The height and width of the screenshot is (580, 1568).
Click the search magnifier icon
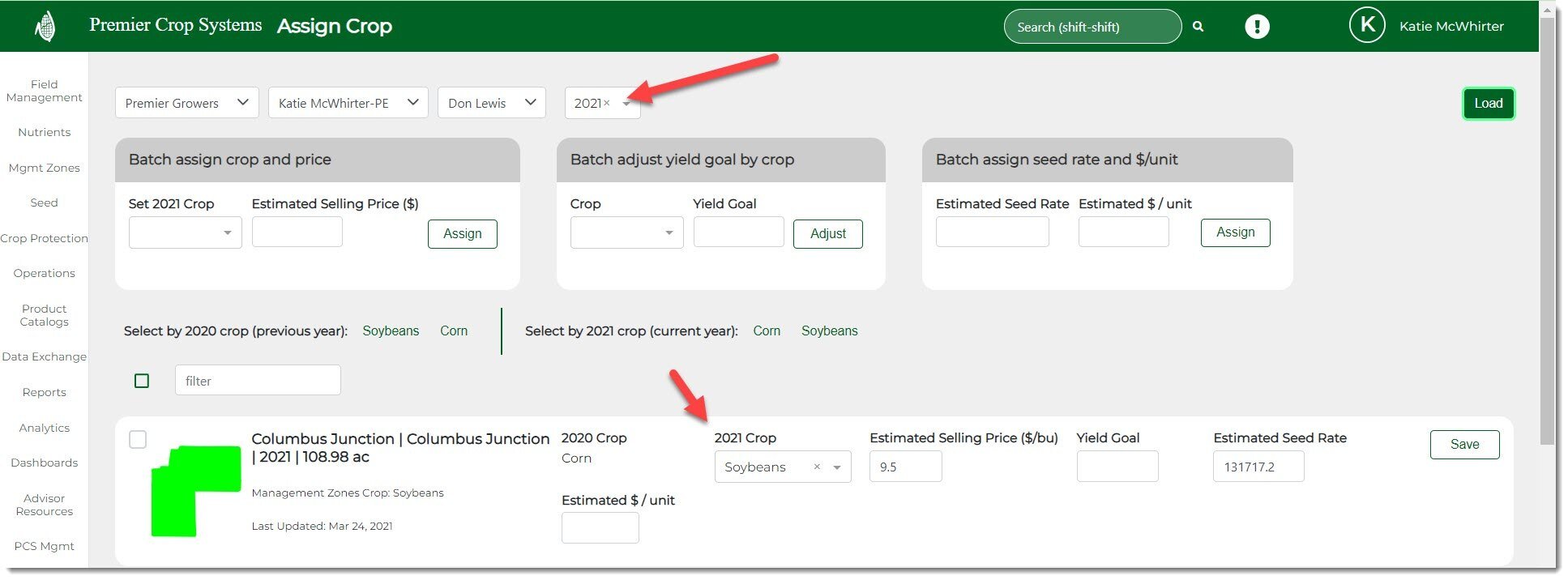pos(1198,27)
